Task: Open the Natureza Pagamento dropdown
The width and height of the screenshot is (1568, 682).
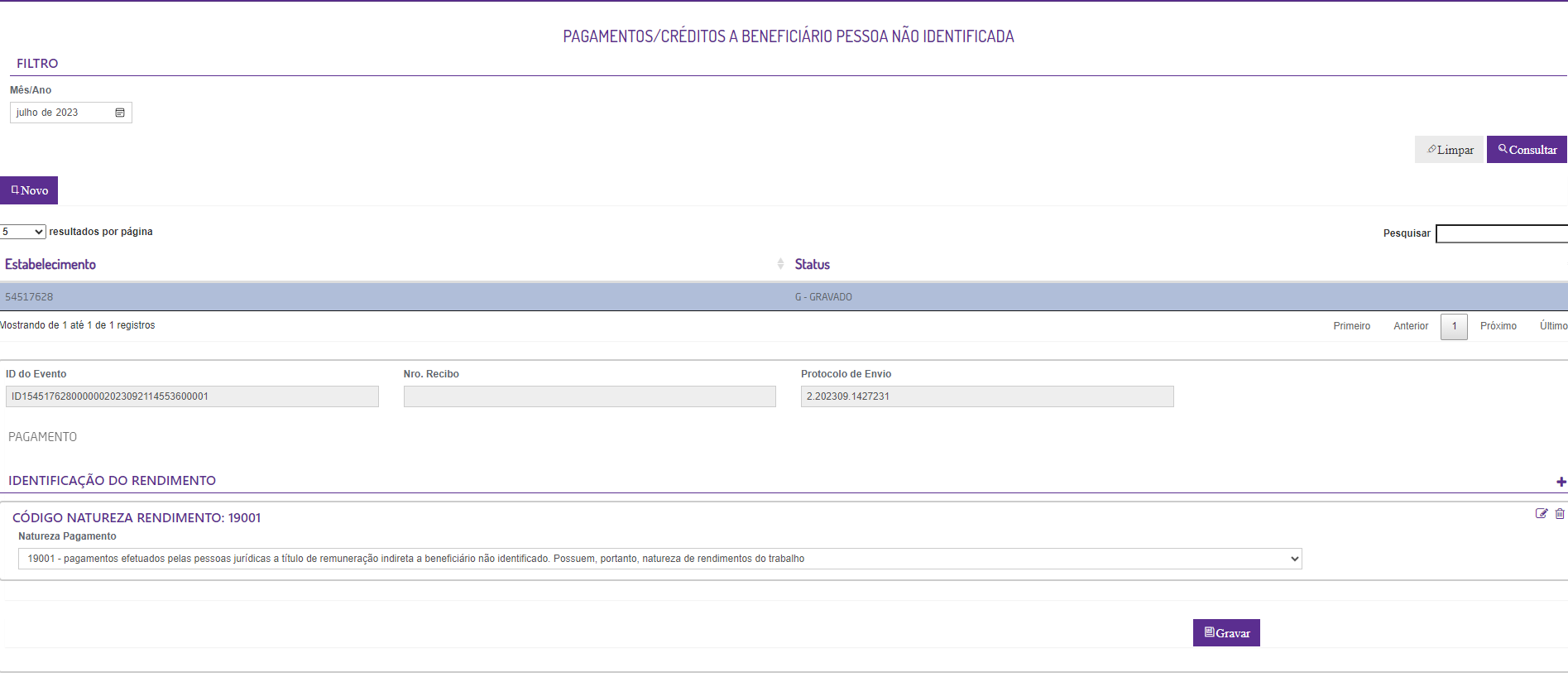Action: point(659,559)
